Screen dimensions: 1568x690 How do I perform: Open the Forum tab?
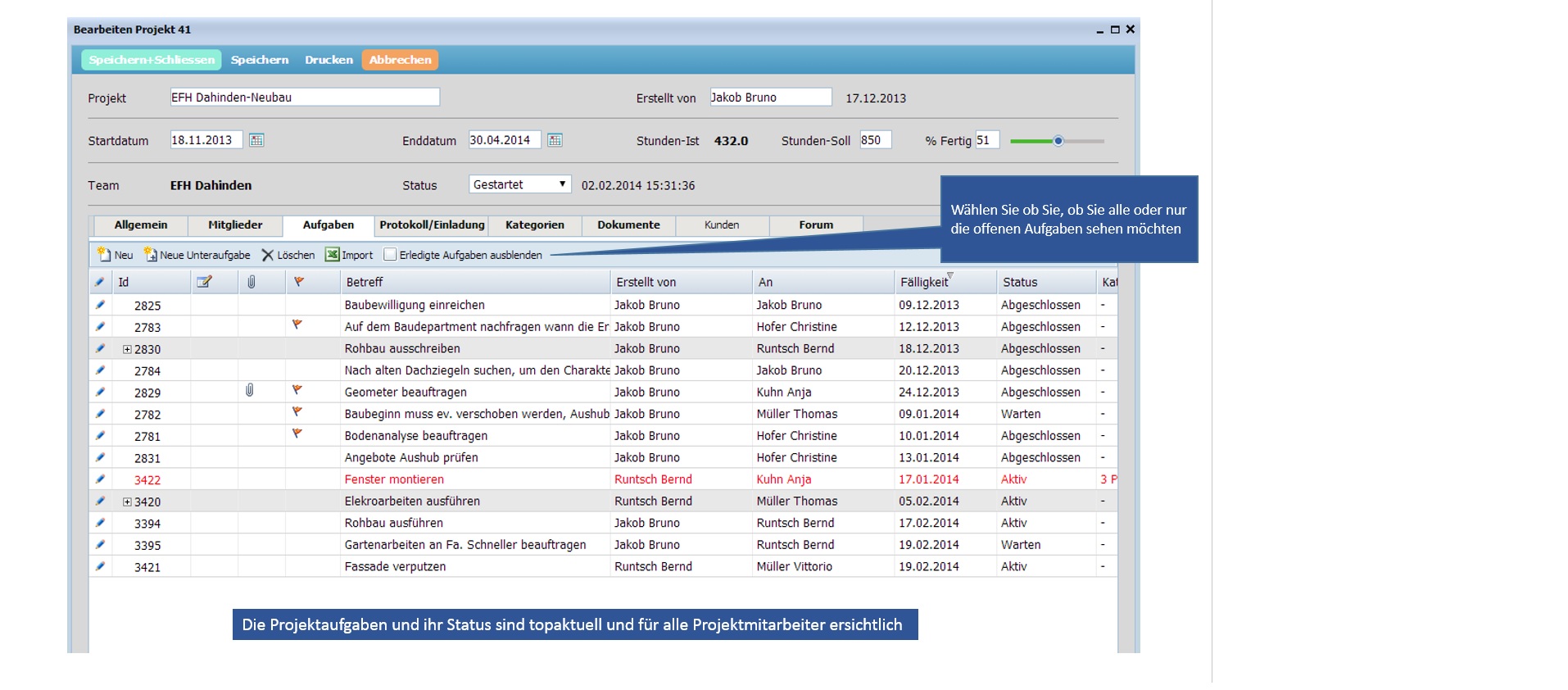click(x=816, y=225)
